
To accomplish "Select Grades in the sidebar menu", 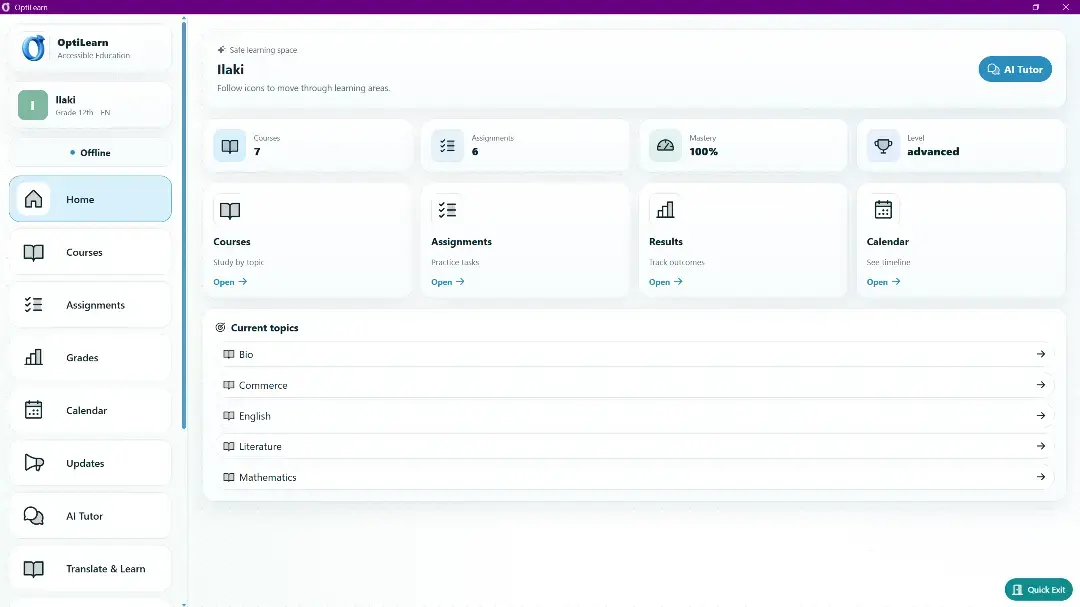I will (90, 357).
